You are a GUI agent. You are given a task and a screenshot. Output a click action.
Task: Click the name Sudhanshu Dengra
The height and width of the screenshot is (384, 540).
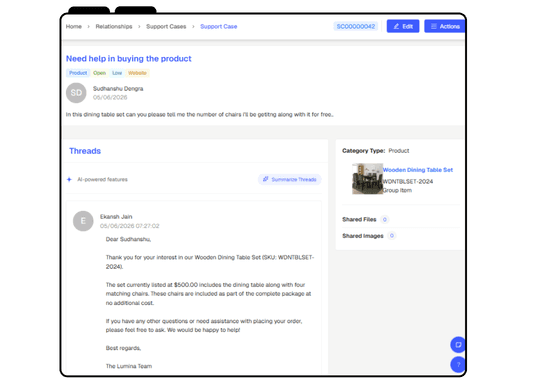118,89
